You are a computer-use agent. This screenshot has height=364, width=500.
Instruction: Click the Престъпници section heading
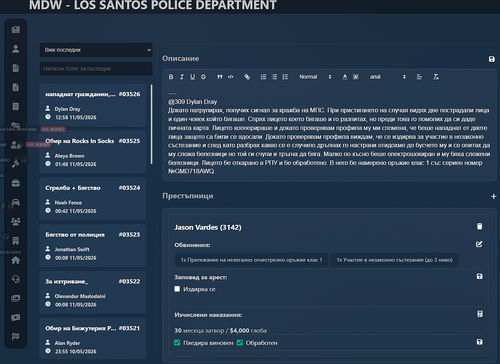(188, 196)
